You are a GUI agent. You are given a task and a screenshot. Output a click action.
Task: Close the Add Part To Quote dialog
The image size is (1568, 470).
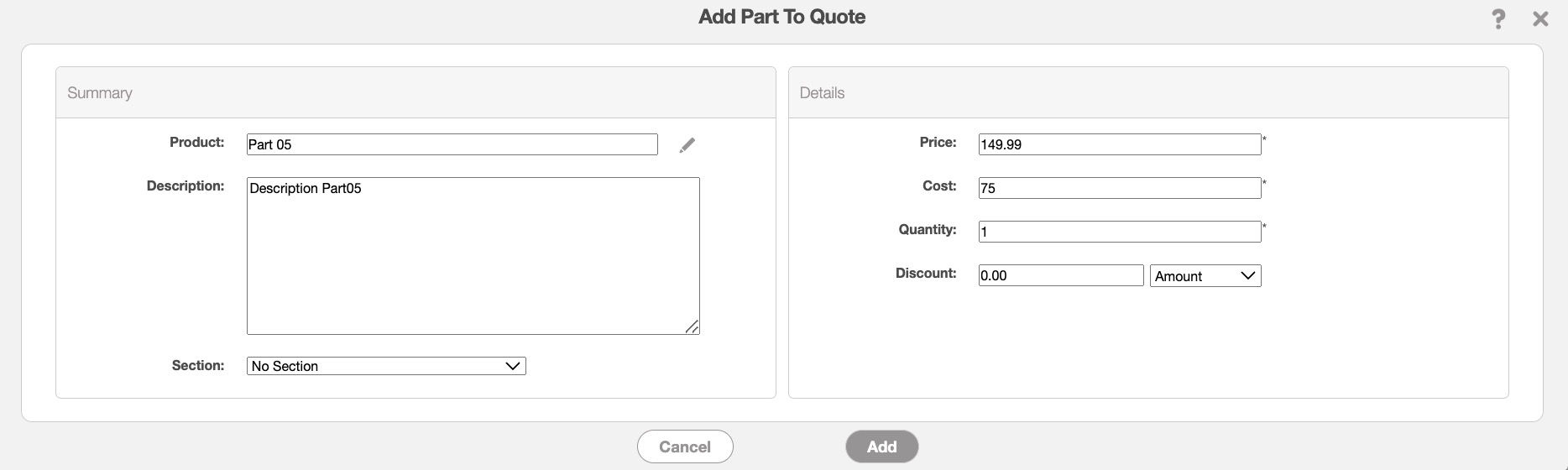point(1540,19)
